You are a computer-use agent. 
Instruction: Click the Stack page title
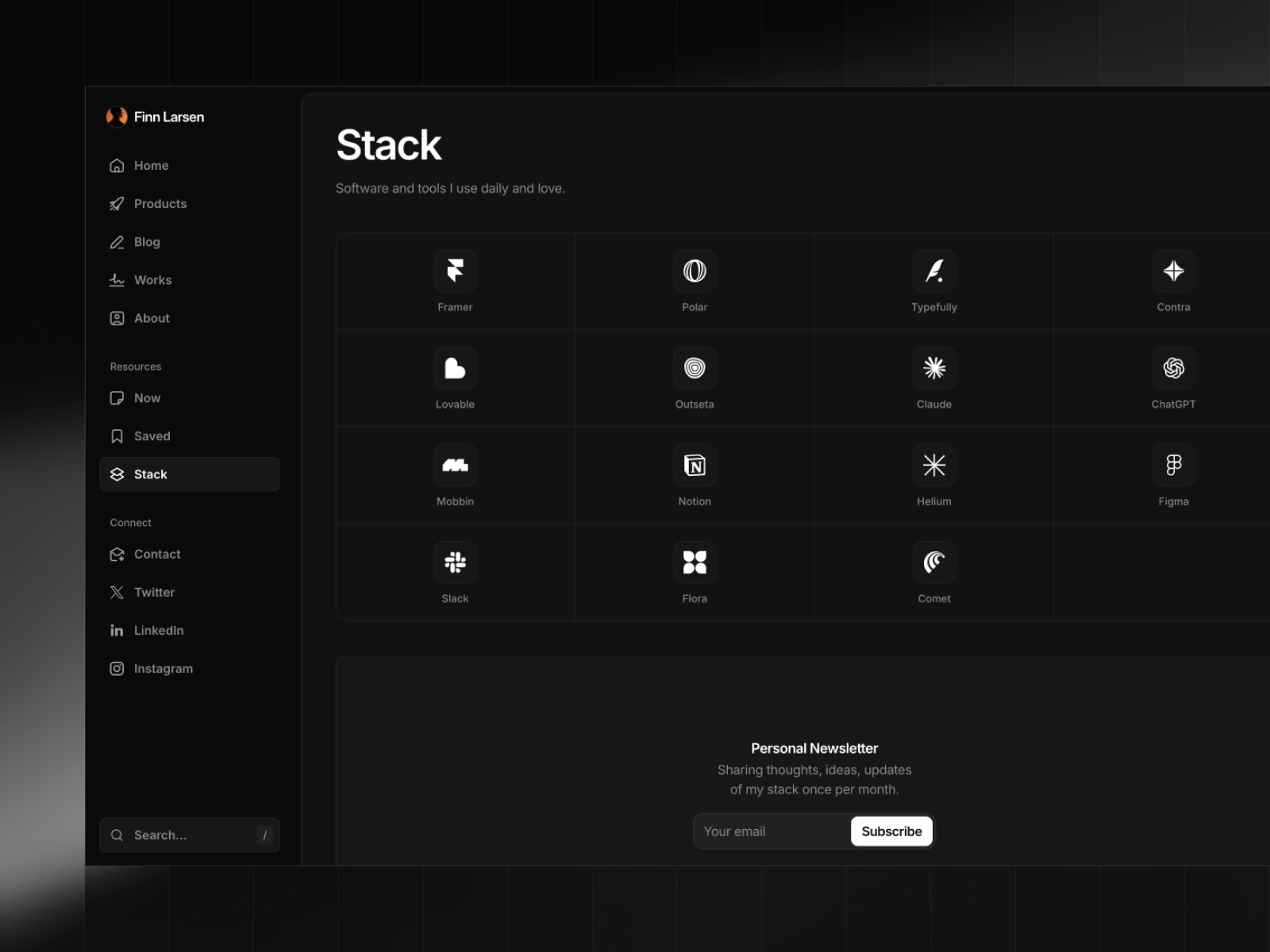389,145
